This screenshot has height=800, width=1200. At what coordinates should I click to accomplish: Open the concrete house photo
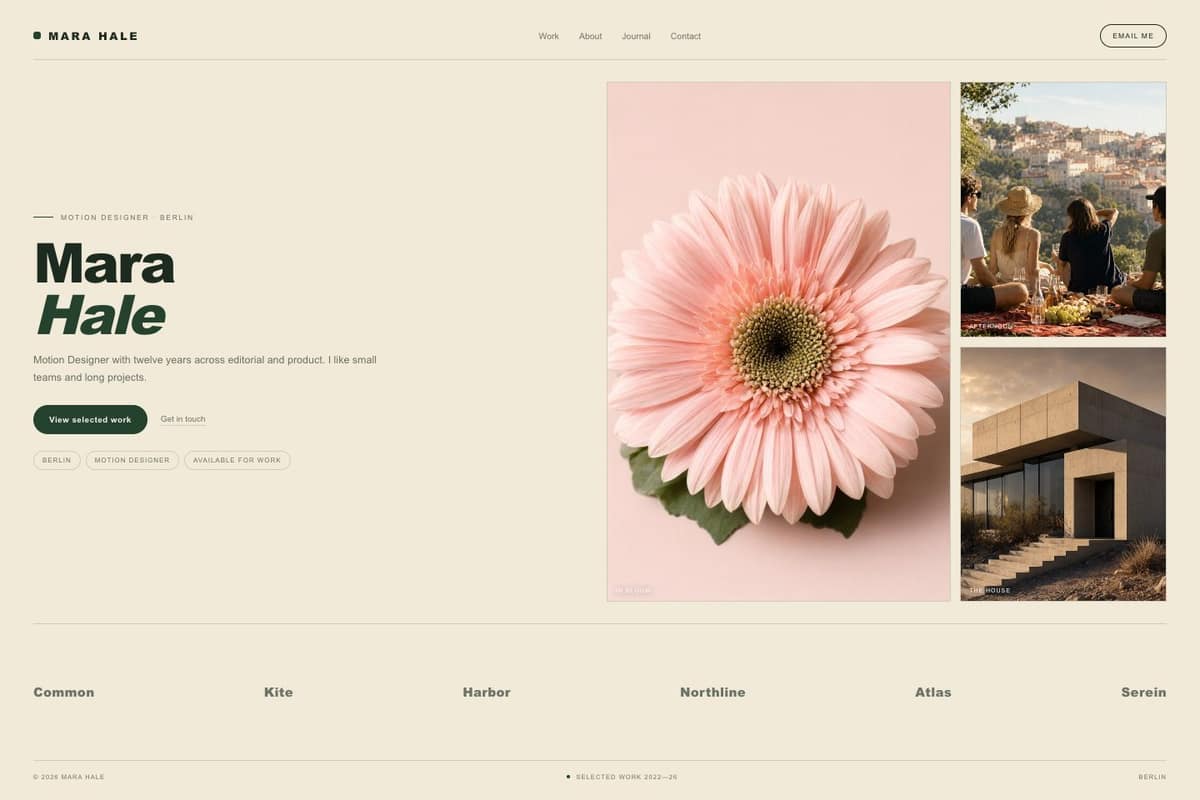click(1063, 474)
